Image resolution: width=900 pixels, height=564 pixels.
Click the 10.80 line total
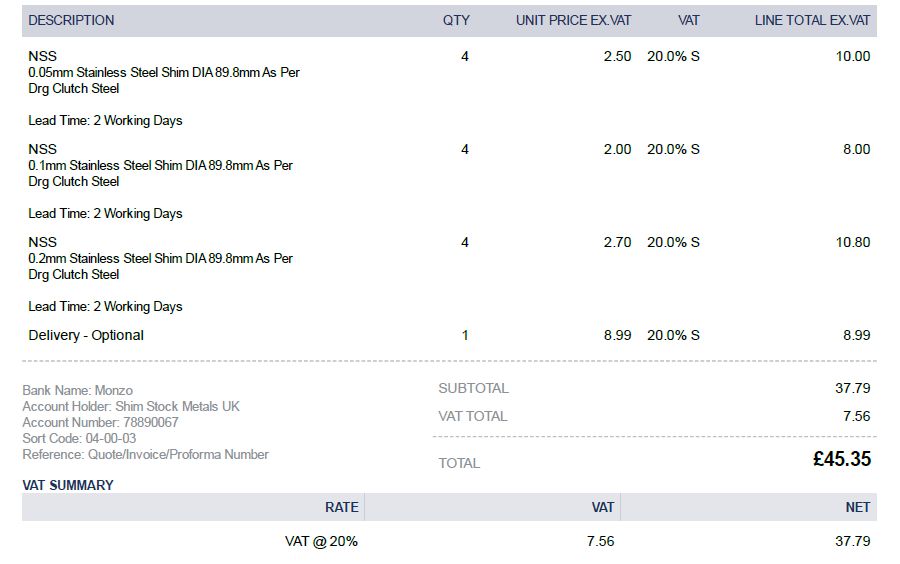pyautogui.click(x=852, y=243)
